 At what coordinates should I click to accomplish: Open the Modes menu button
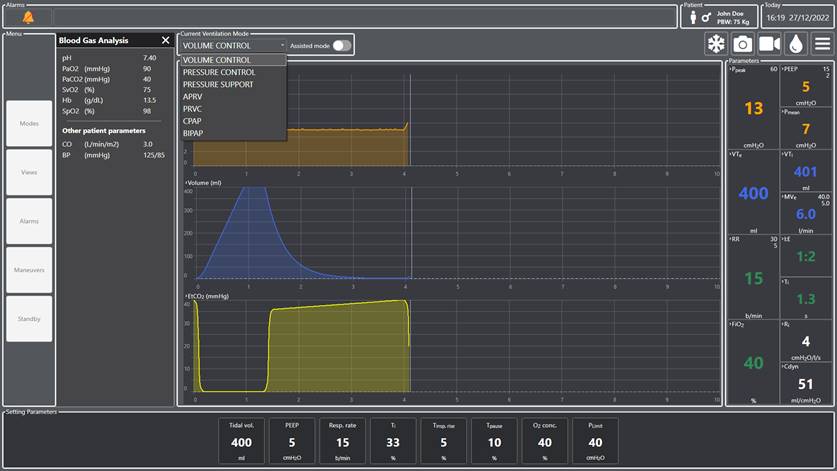point(29,123)
